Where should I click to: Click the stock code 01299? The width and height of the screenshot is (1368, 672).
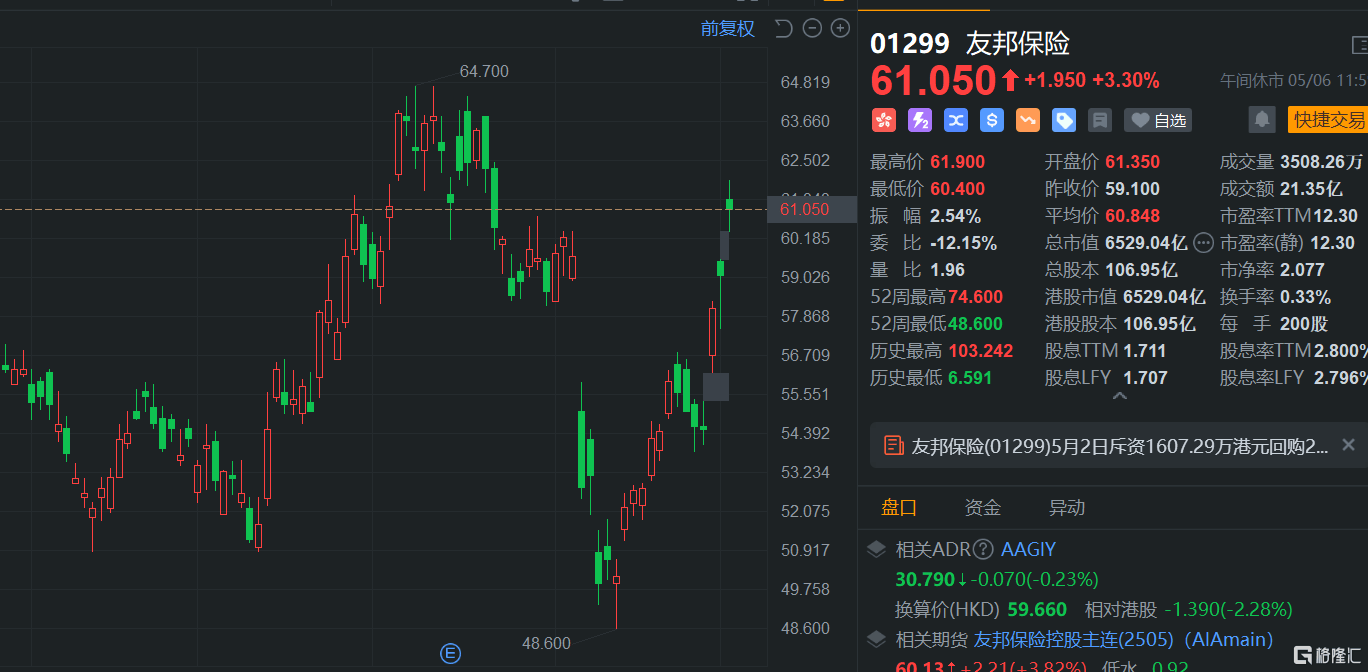(x=910, y=43)
